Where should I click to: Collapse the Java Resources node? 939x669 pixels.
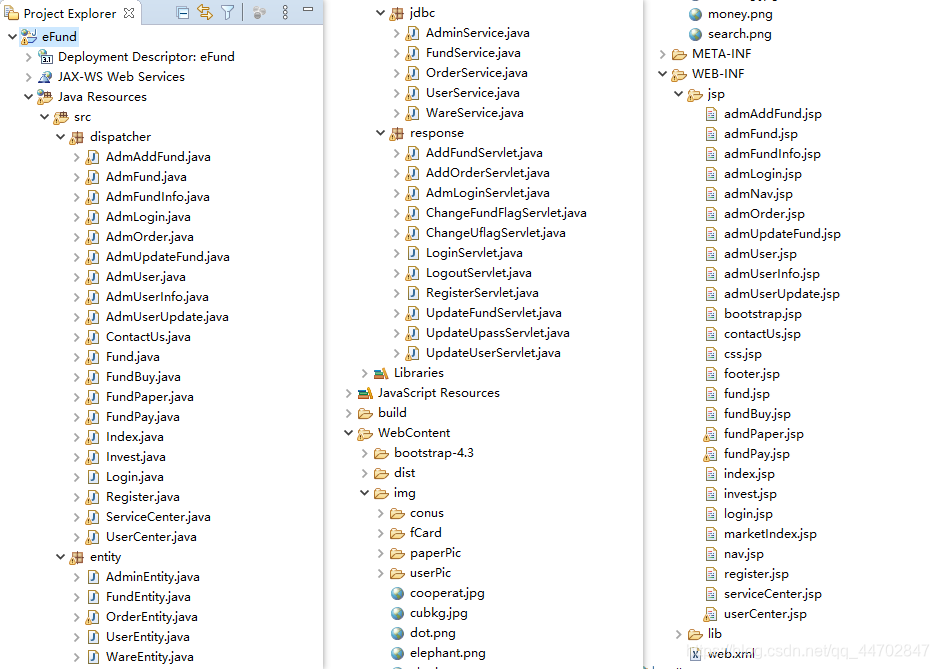coord(28,96)
